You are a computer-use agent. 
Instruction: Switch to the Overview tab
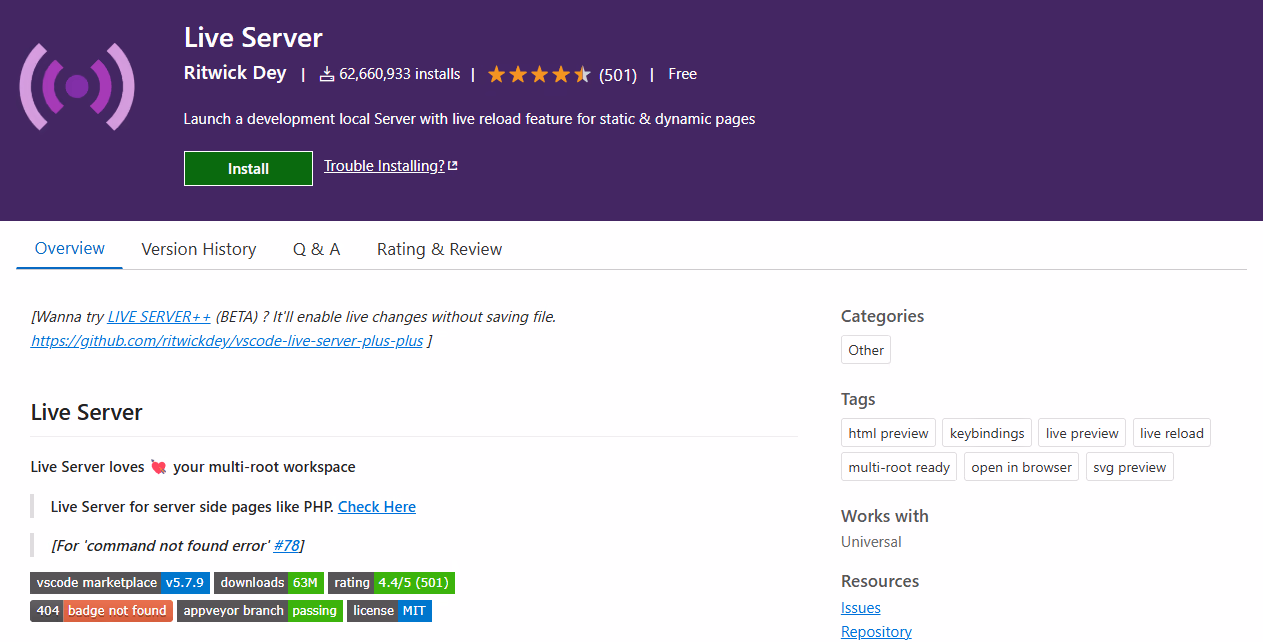[70, 248]
